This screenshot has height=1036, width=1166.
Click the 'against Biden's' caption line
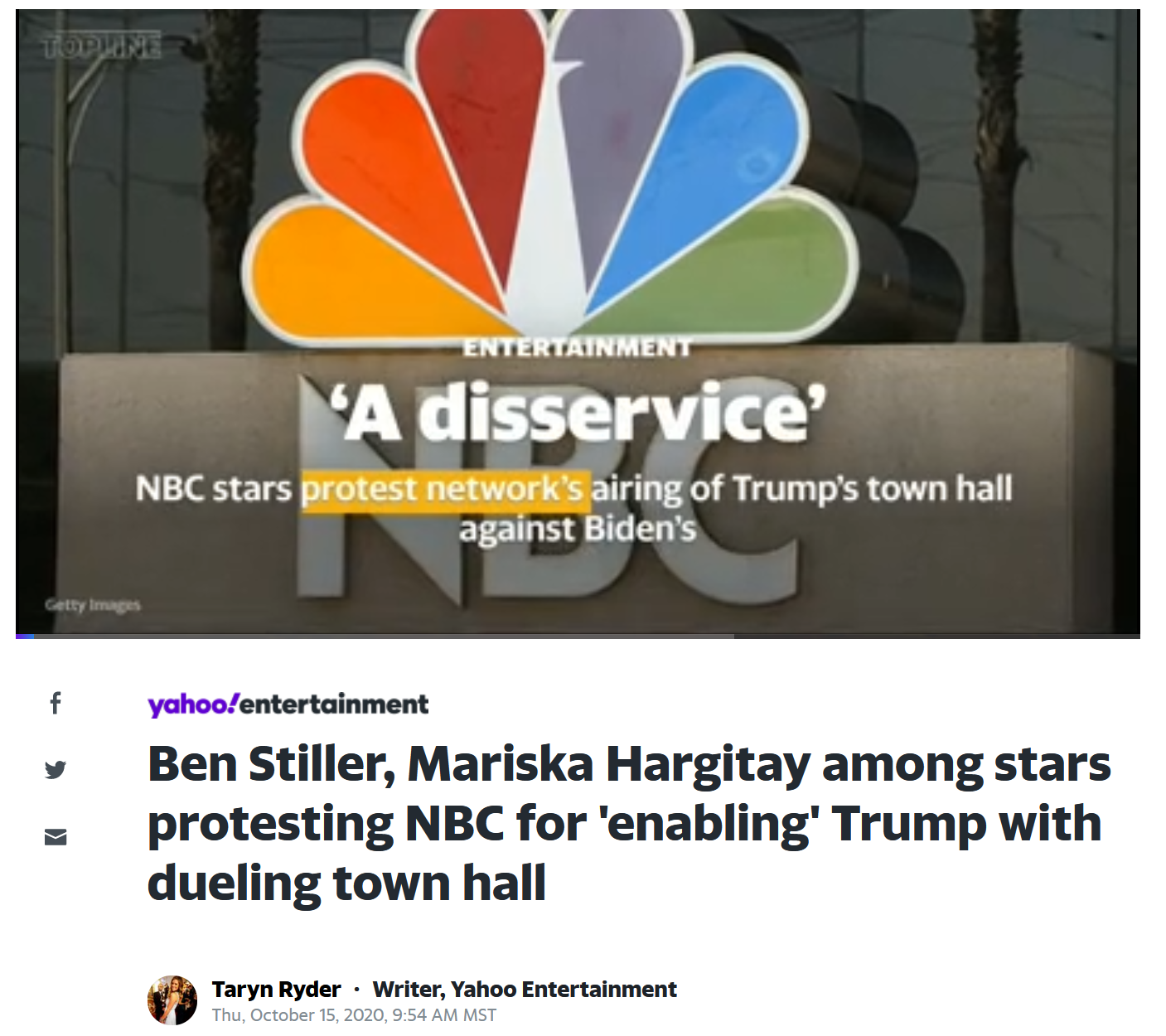pyautogui.click(x=578, y=530)
